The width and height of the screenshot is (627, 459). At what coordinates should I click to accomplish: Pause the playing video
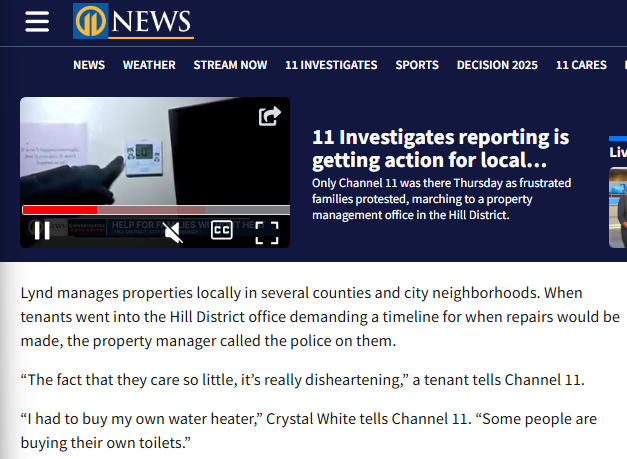pyautogui.click(x=42, y=231)
